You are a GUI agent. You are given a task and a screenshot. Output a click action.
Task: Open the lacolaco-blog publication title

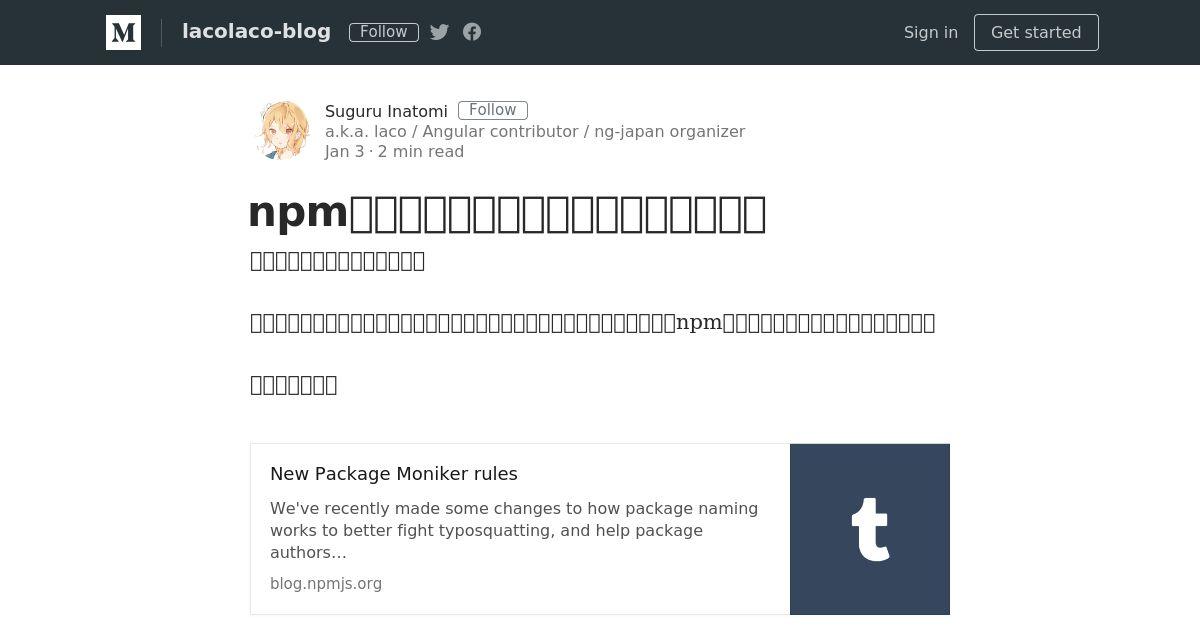[x=256, y=31]
